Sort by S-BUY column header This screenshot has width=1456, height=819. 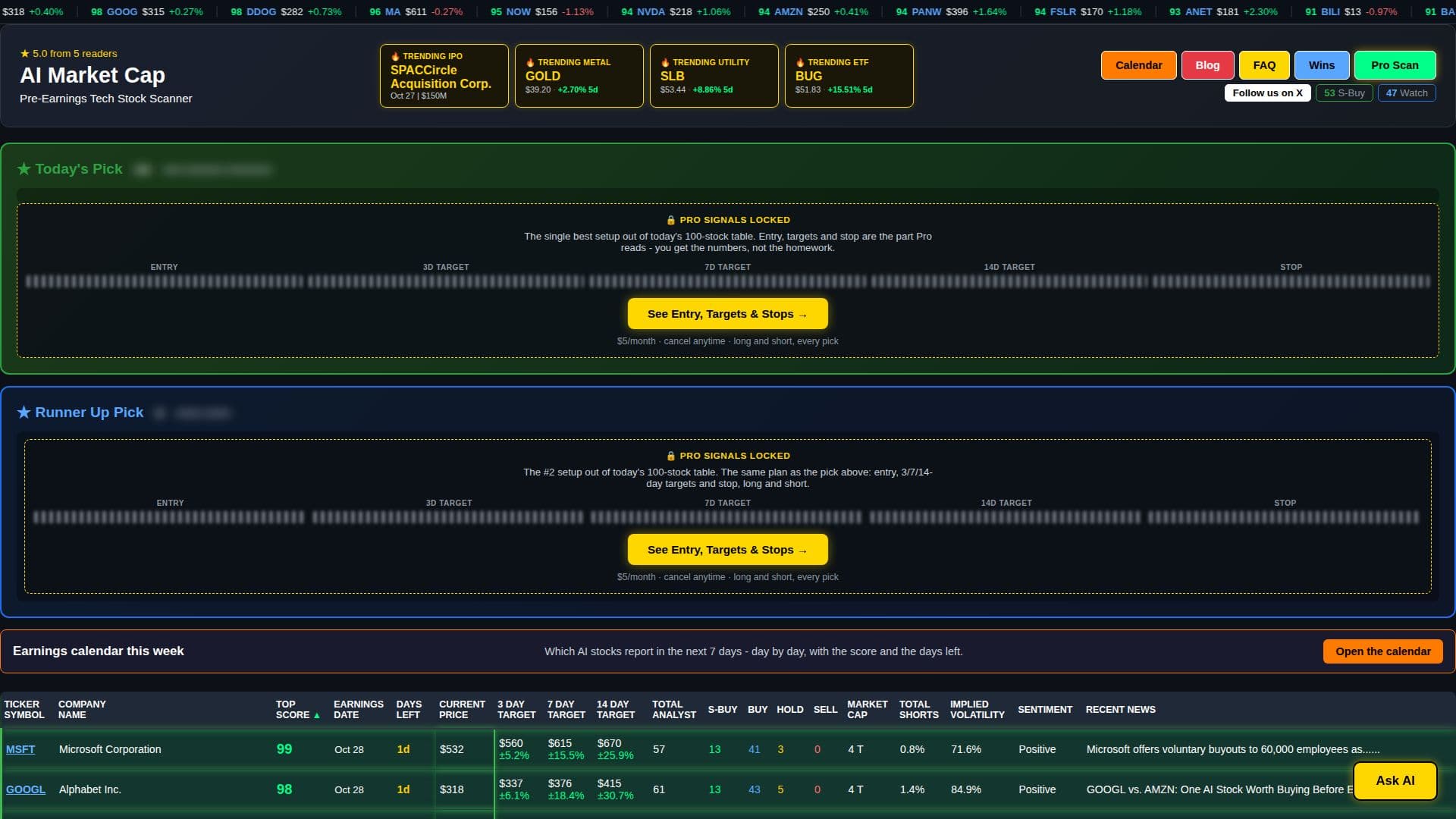click(x=722, y=710)
